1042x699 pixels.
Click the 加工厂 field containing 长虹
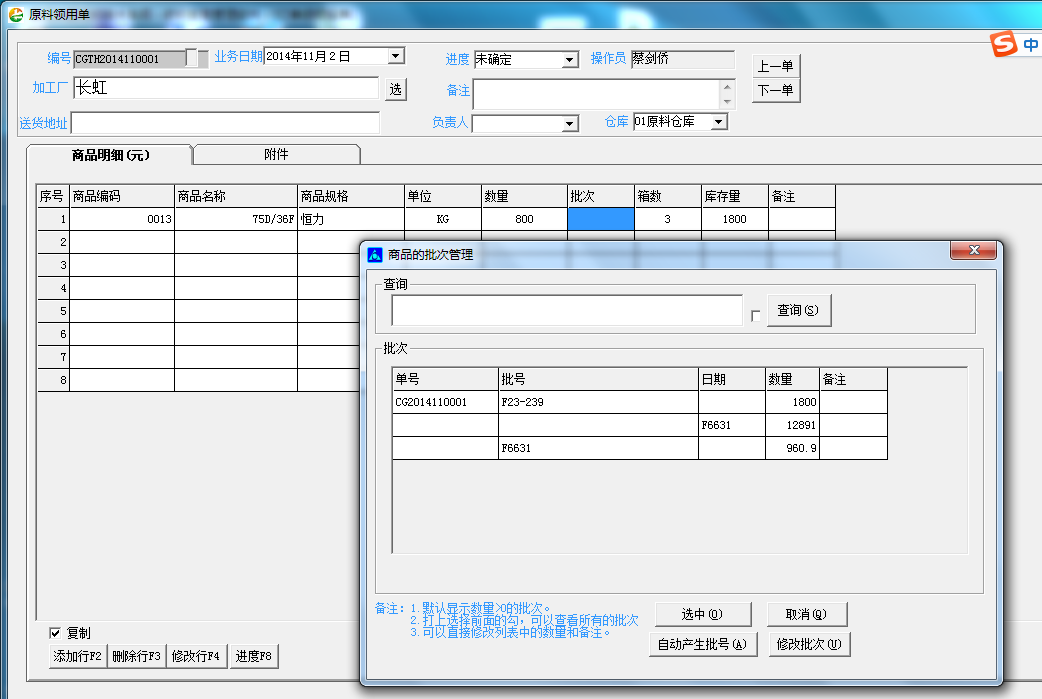pyautogui.click(x=226, y=88)
